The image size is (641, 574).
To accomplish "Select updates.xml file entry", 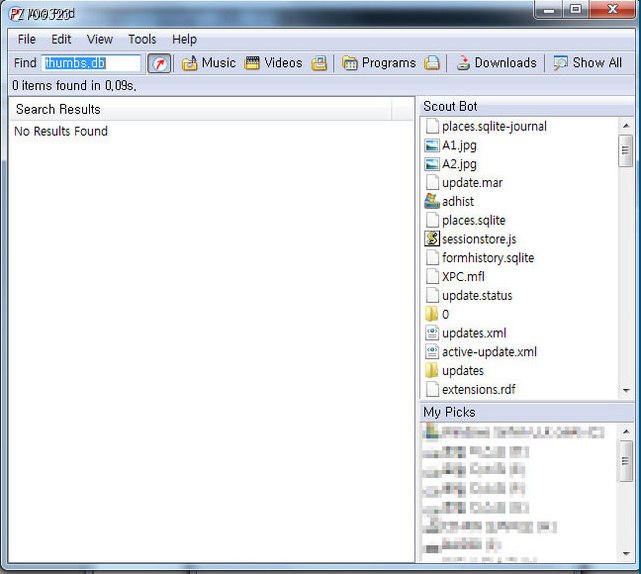I will point(475,333).
